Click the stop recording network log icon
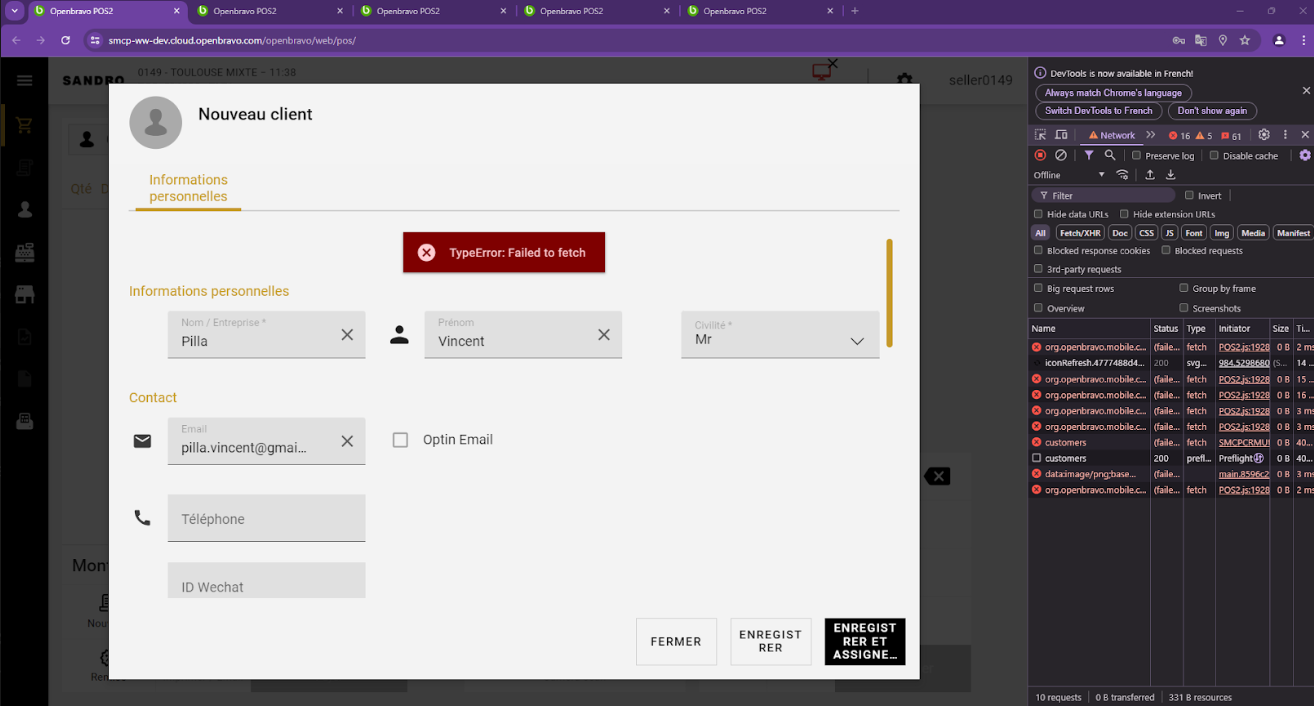 (1040, 156)
